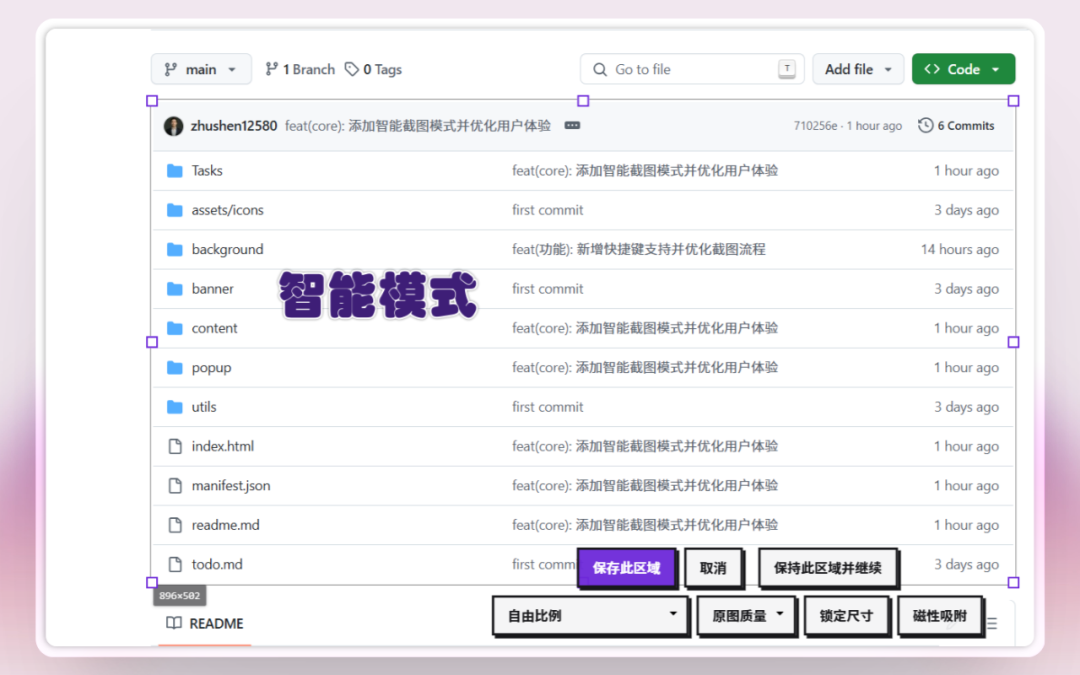Open commit hash 710256e link
1080x675 pixels.
pyautogui.click(x=816, y=126)
